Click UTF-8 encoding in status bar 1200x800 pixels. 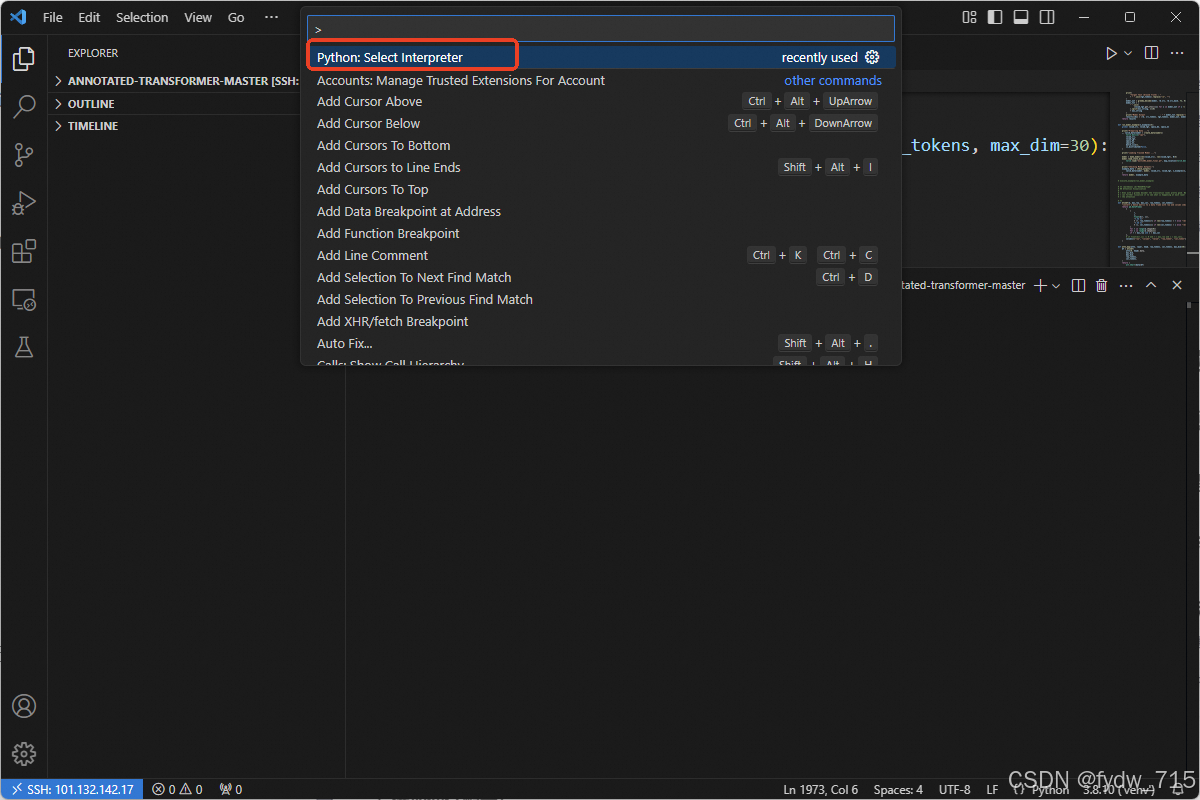pos(954,789)
